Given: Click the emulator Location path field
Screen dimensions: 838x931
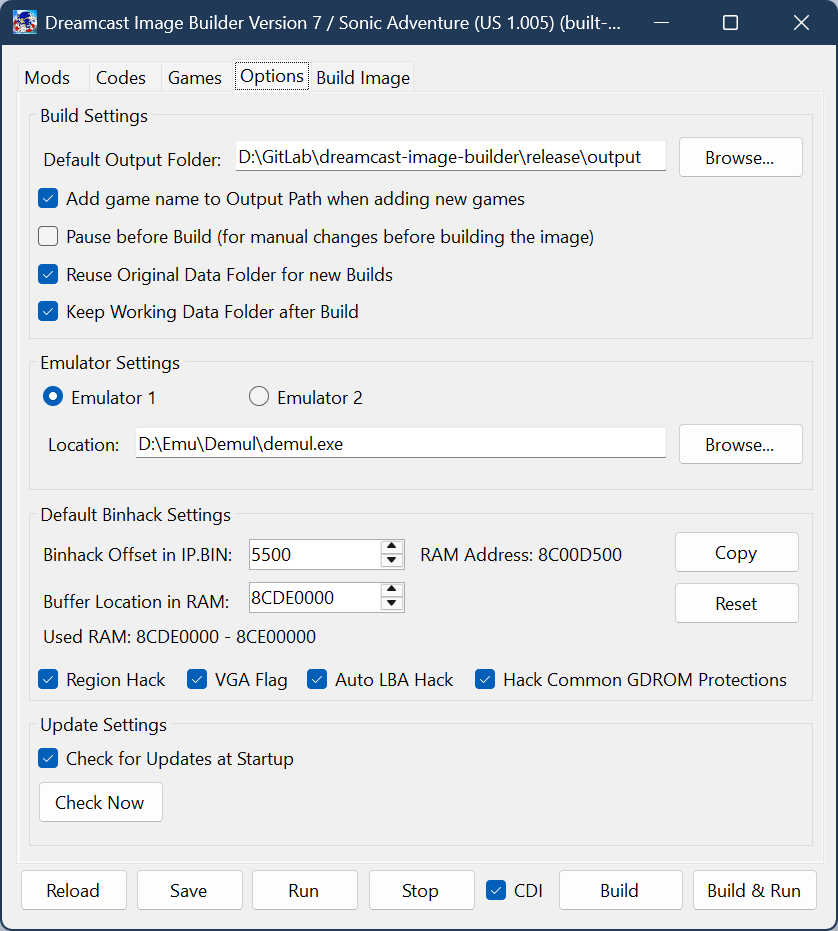Looking at the screenshot, I should coord(400,444).
